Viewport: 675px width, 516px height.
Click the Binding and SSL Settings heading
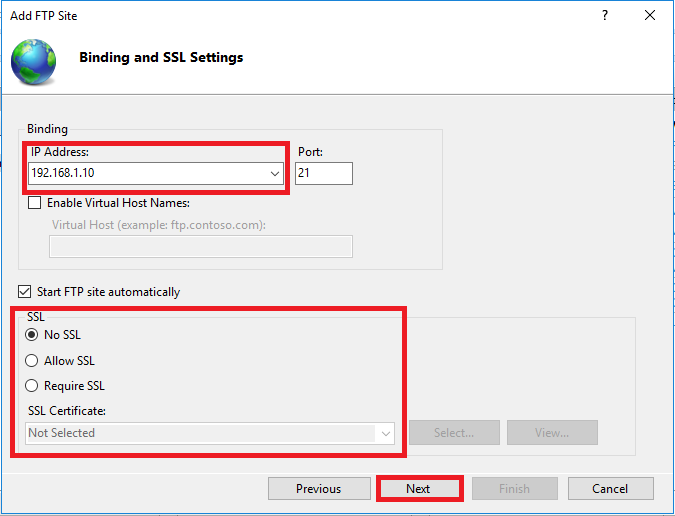[x=161, y=57]
